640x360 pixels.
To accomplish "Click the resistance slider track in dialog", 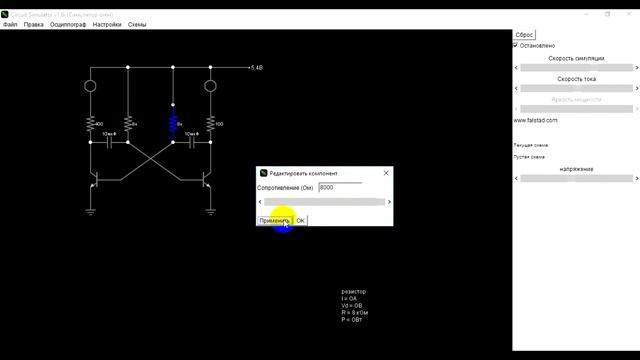I will point(324,202).
